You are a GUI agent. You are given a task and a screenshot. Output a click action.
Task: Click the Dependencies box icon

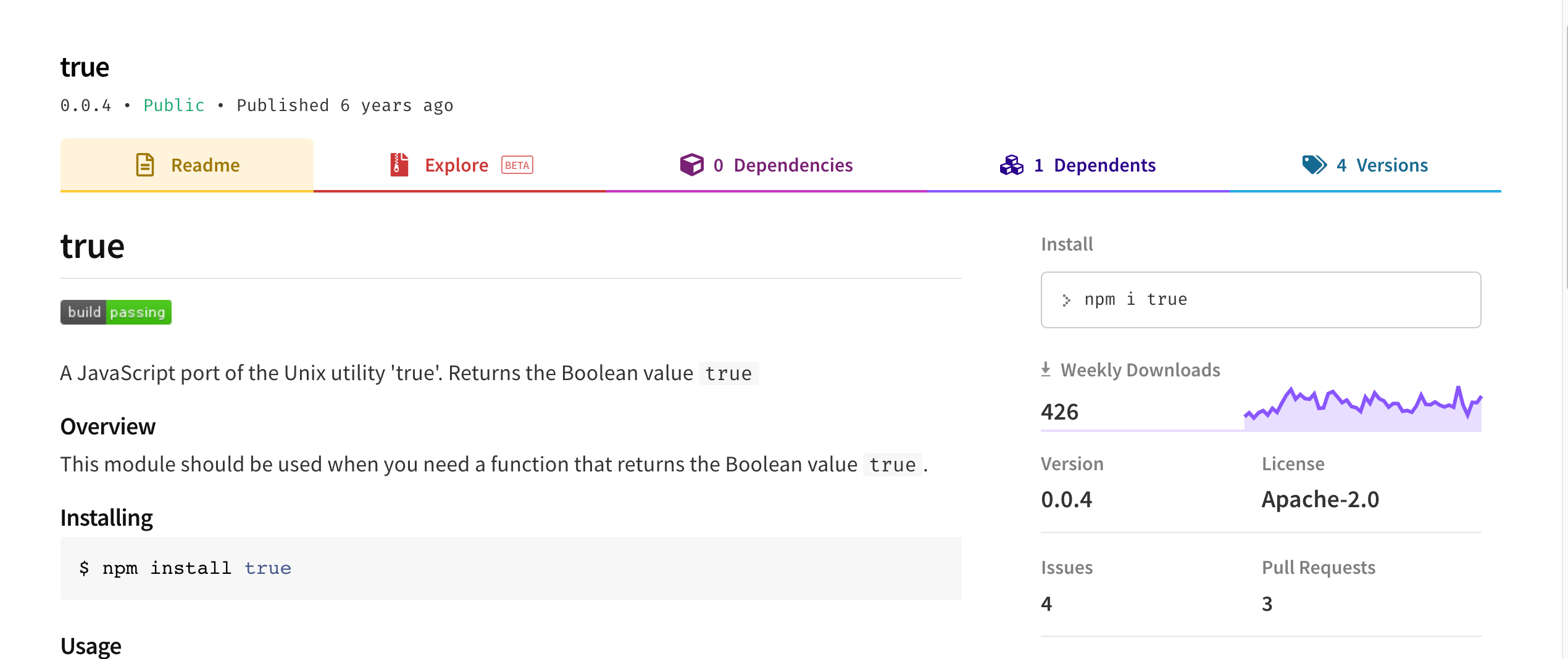pyautogui.click(x=691, y=165)
